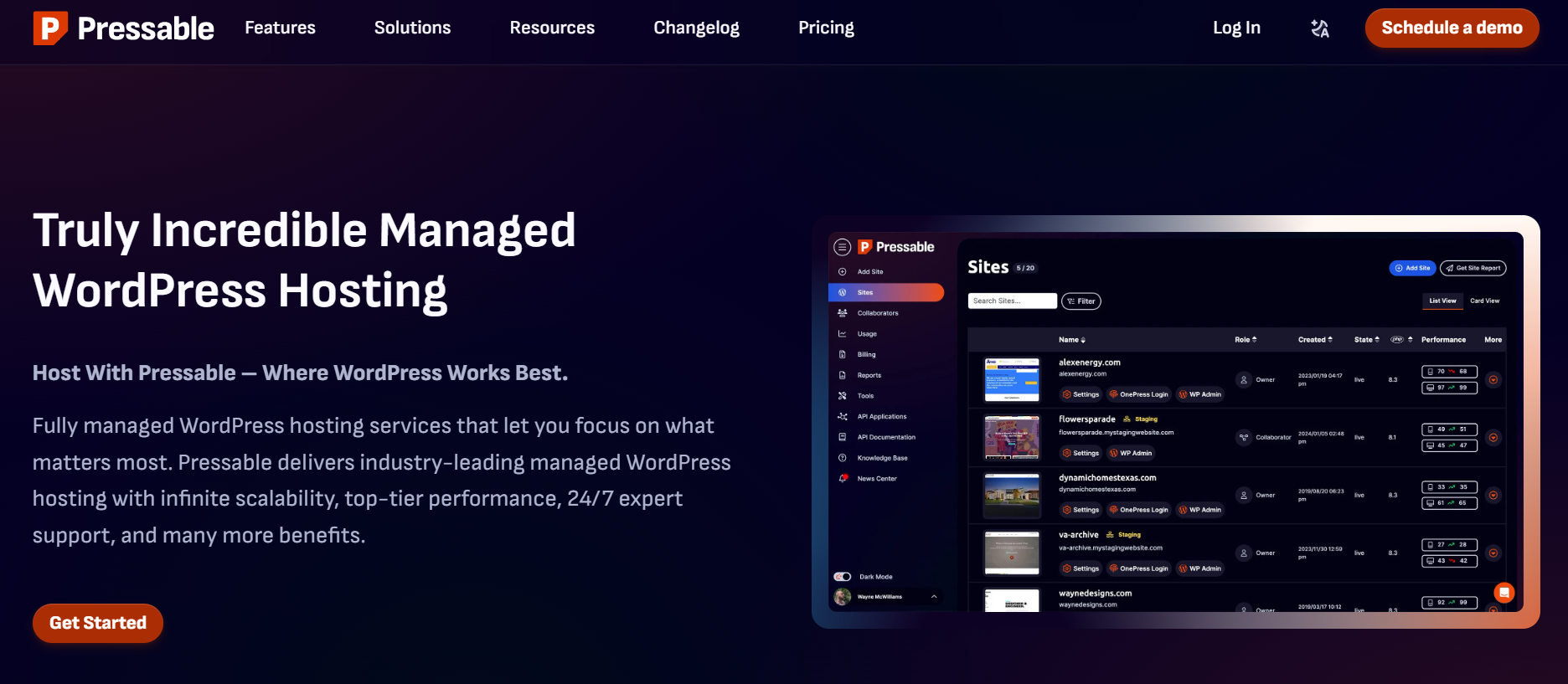Switch to Card View
Image resolution: width=1568 pixels, height=684 pixels.
pos(1485,301)
